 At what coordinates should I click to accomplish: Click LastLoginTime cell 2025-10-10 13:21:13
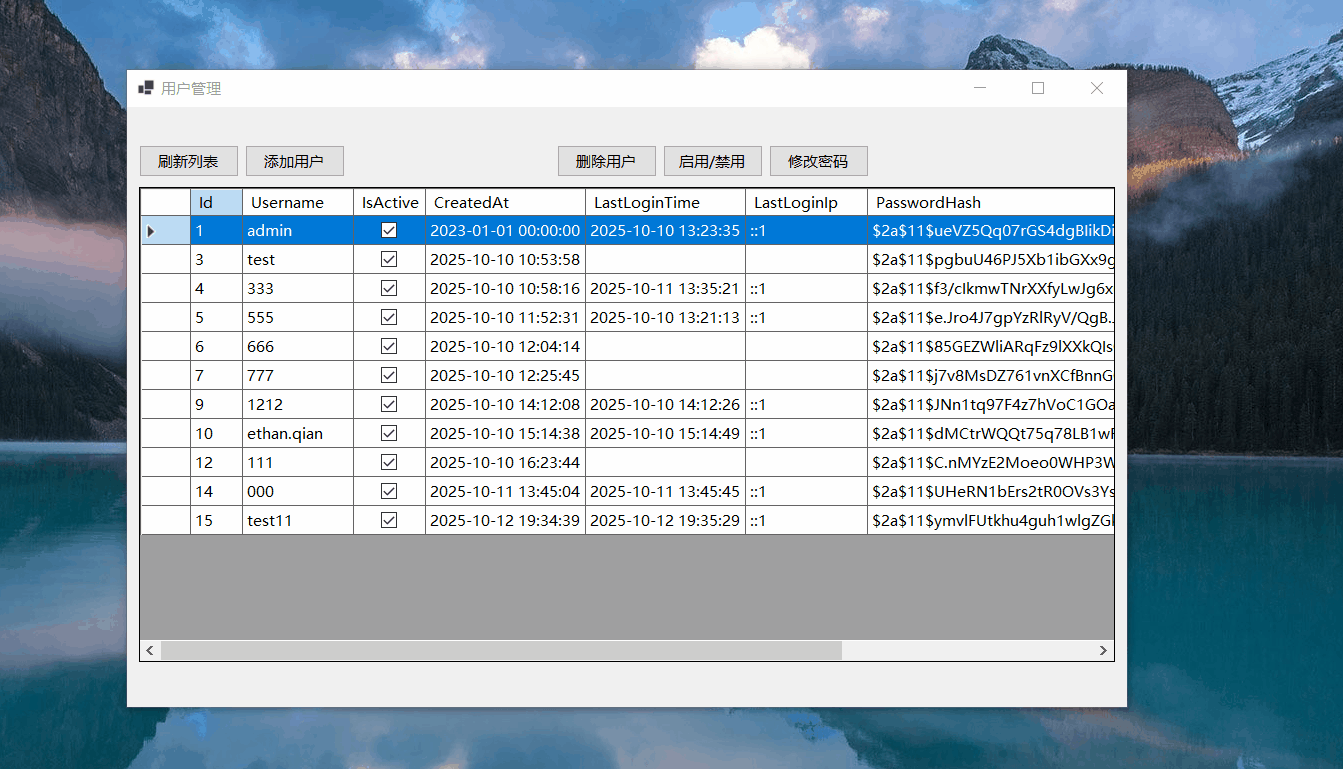coord(665,317)
